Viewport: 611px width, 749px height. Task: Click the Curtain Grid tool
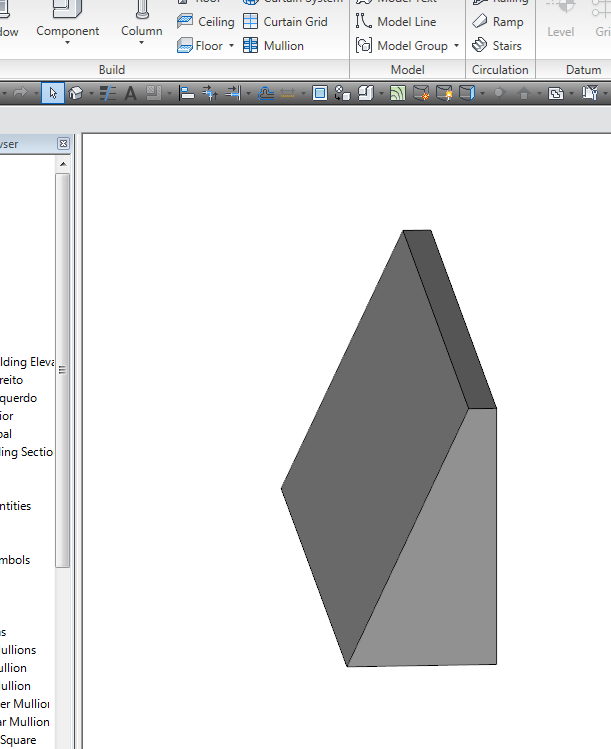(285, 21)
